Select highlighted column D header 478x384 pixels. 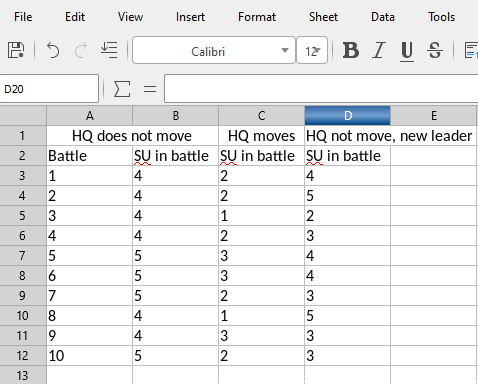(347, 116)
